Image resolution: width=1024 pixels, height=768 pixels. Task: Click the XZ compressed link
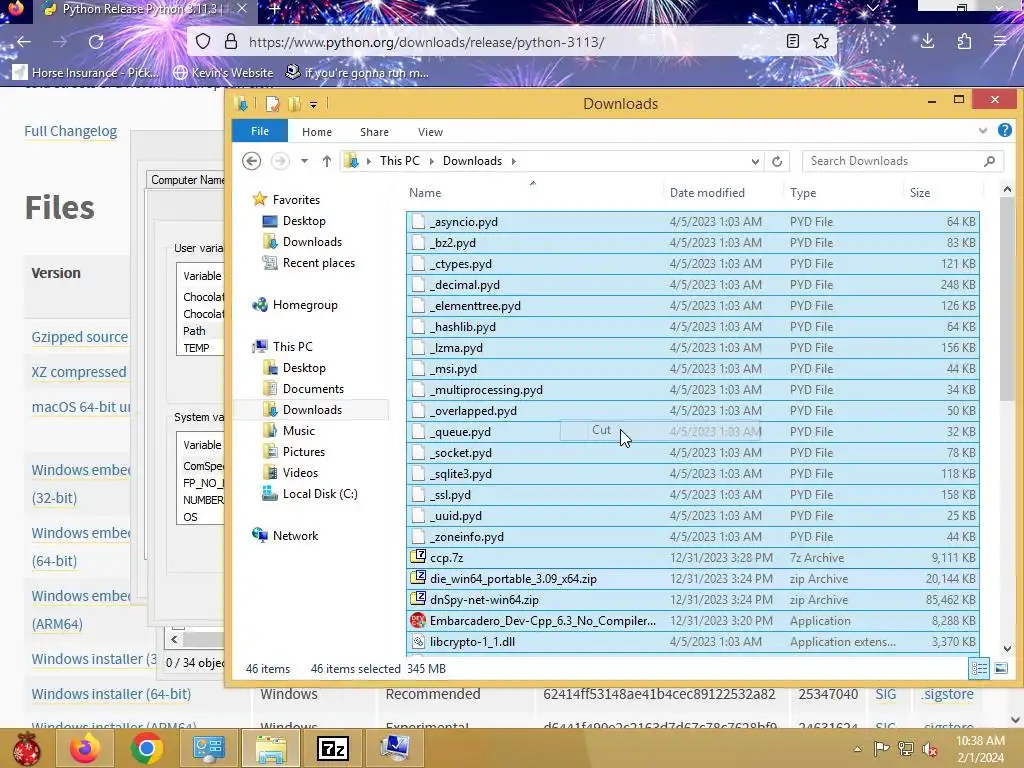(x=79, y=372)
